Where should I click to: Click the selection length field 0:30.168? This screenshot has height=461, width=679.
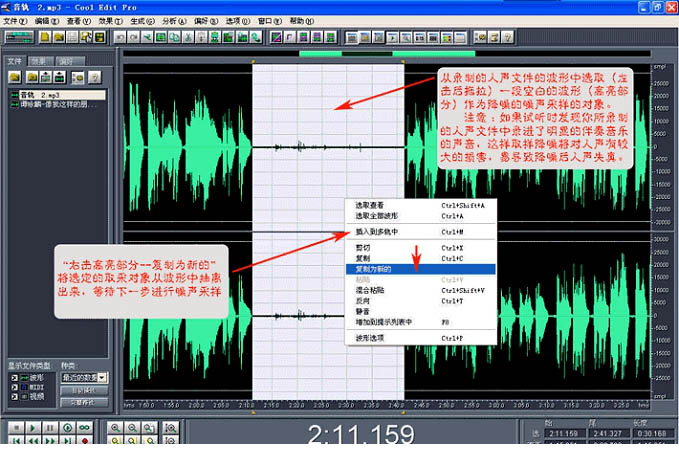[651, 433]
